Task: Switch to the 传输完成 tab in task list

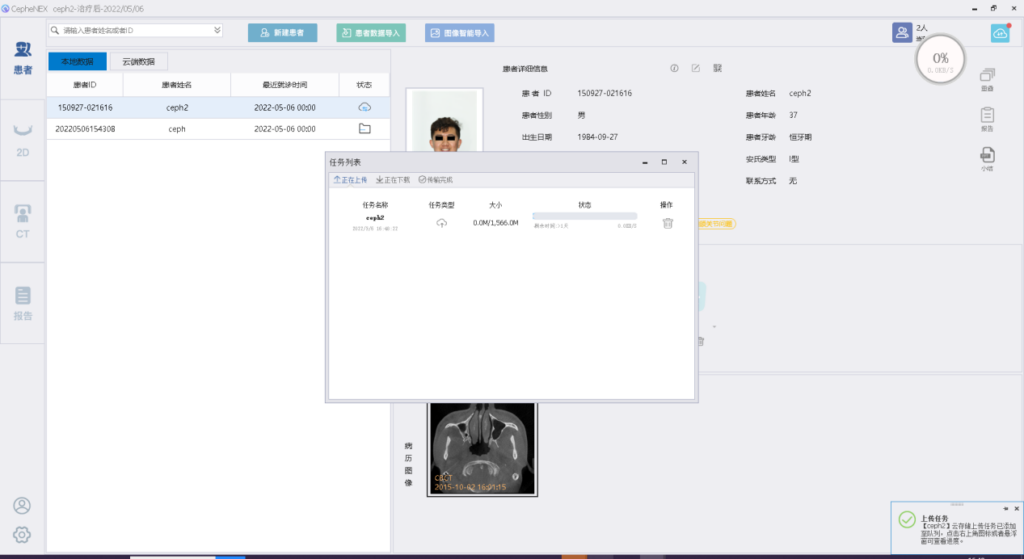Action: 436,180
